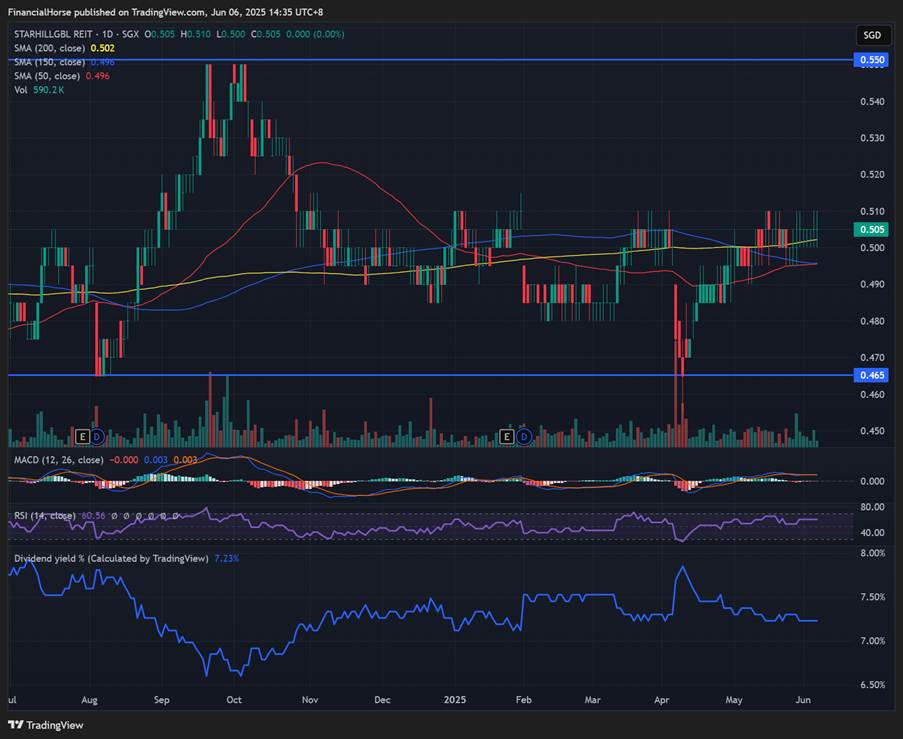The height and width of the screenshot is (739, 903).
Task: Click the 7.50% dividend yield axis label
Action: pos(872,597)
